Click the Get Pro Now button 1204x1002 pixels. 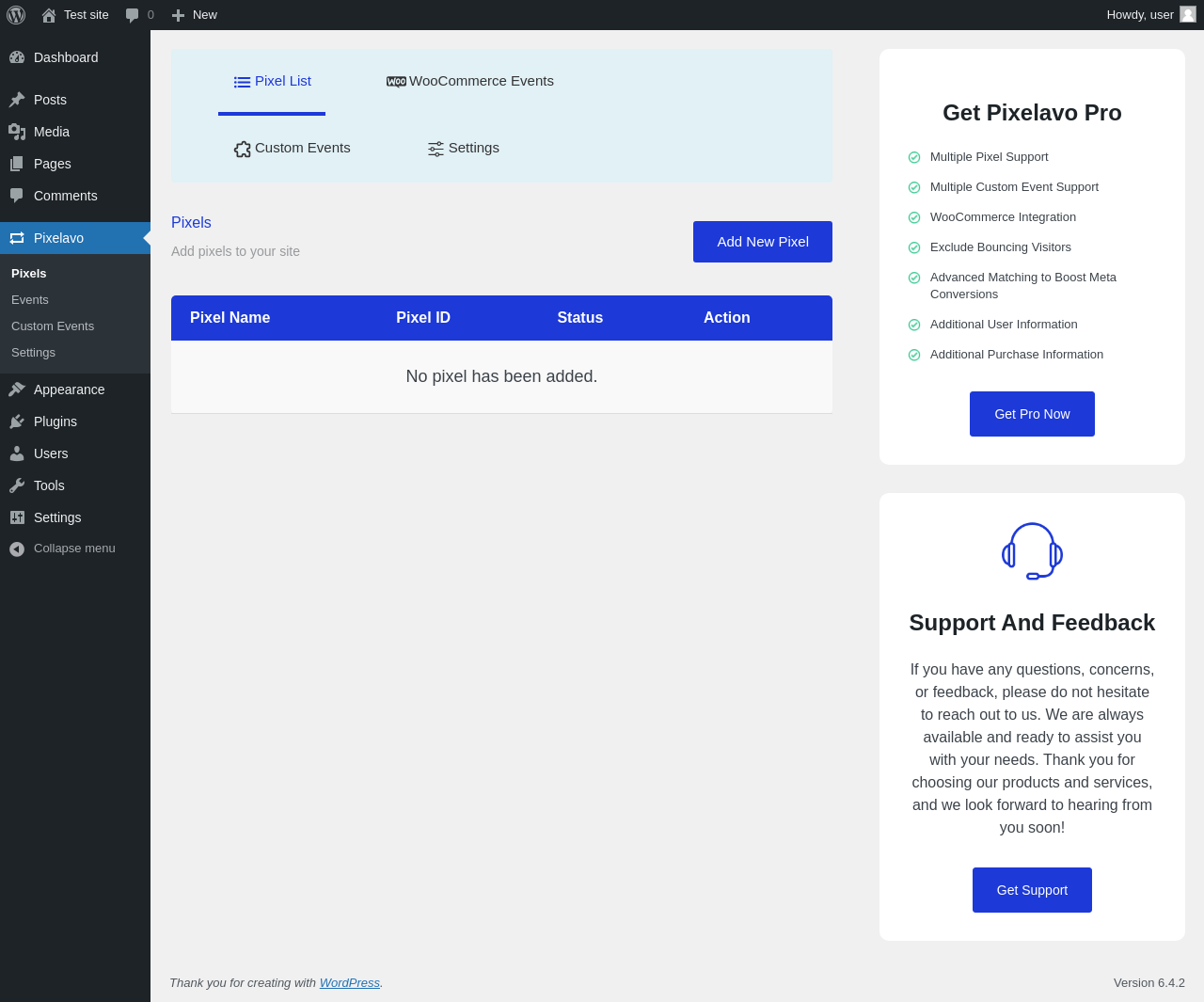(x=1032, y=414)
